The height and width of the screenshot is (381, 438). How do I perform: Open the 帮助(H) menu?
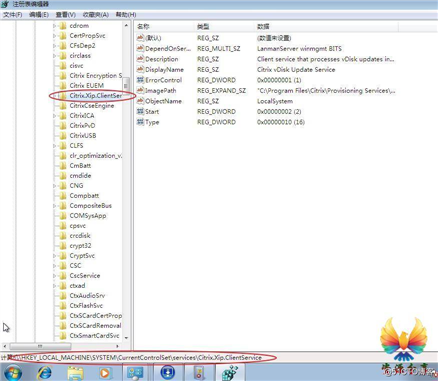[126, 15]
